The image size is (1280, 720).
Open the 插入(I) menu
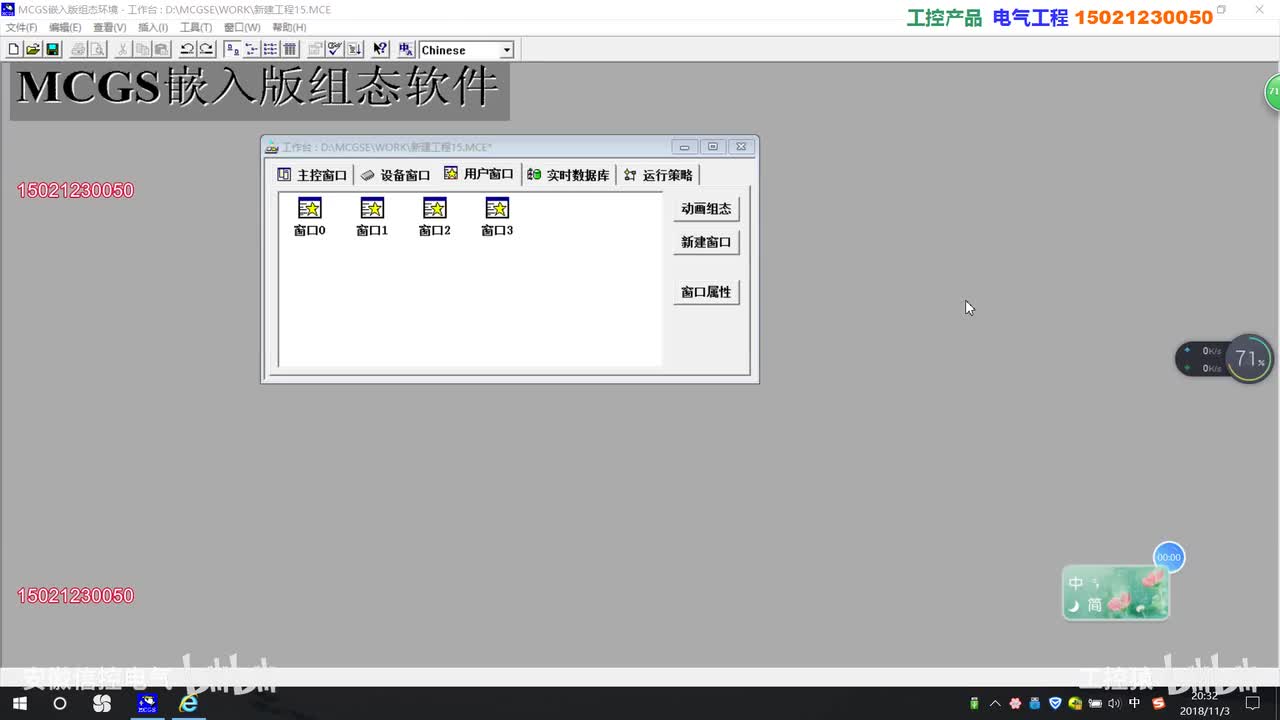(x=153, y=28)
